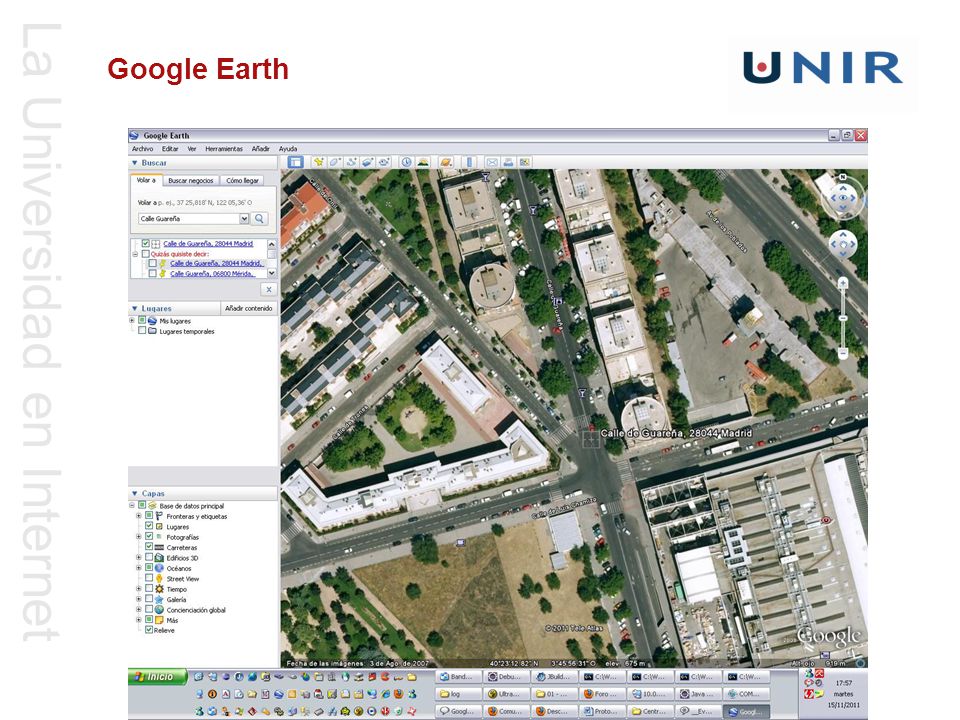Uncheck the Carreteras layer checkbox
This screenshot has height=720, width=960.
(x=149, y=547)
